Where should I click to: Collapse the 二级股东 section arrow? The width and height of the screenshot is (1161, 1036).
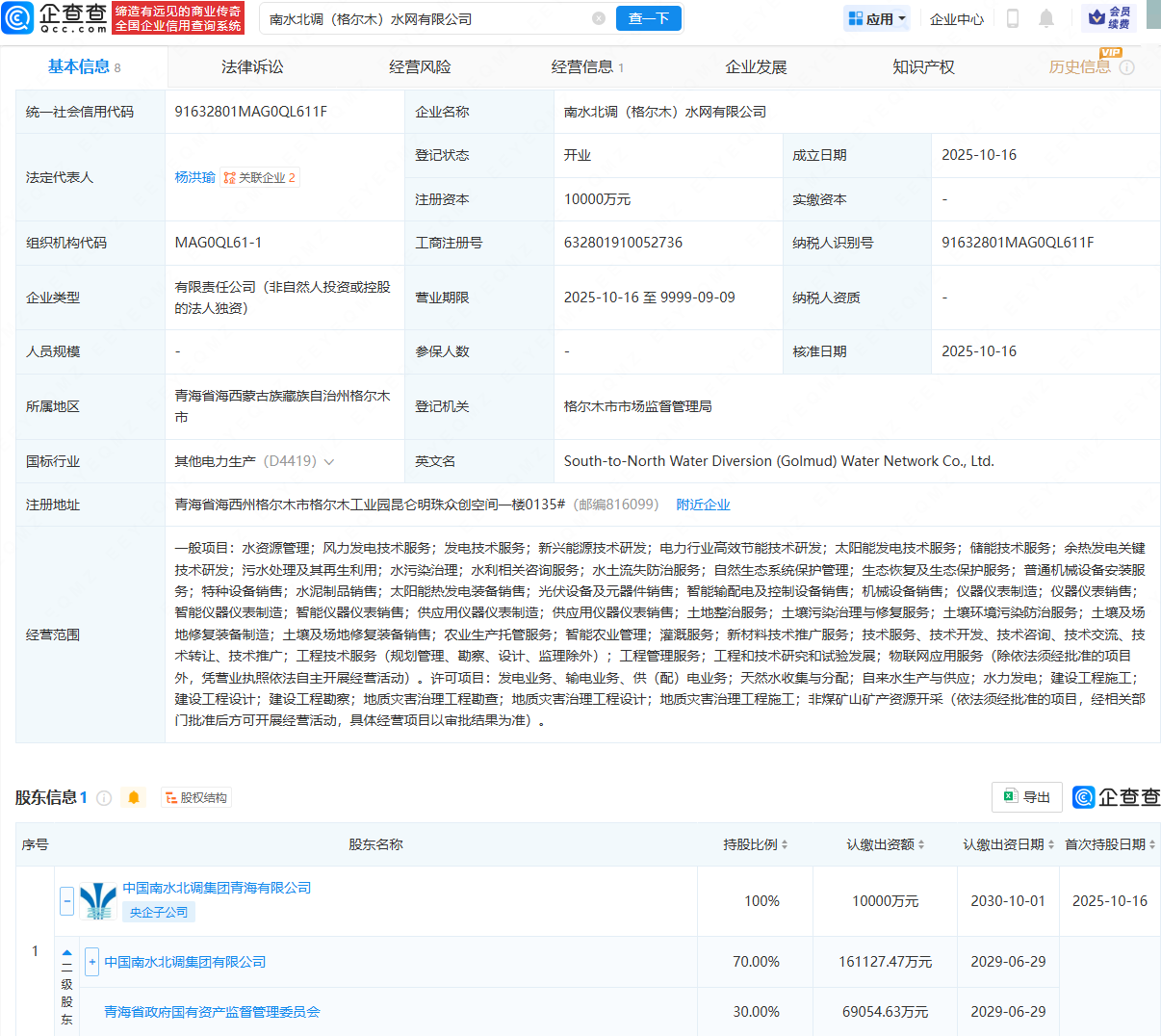tap(66, 952)
